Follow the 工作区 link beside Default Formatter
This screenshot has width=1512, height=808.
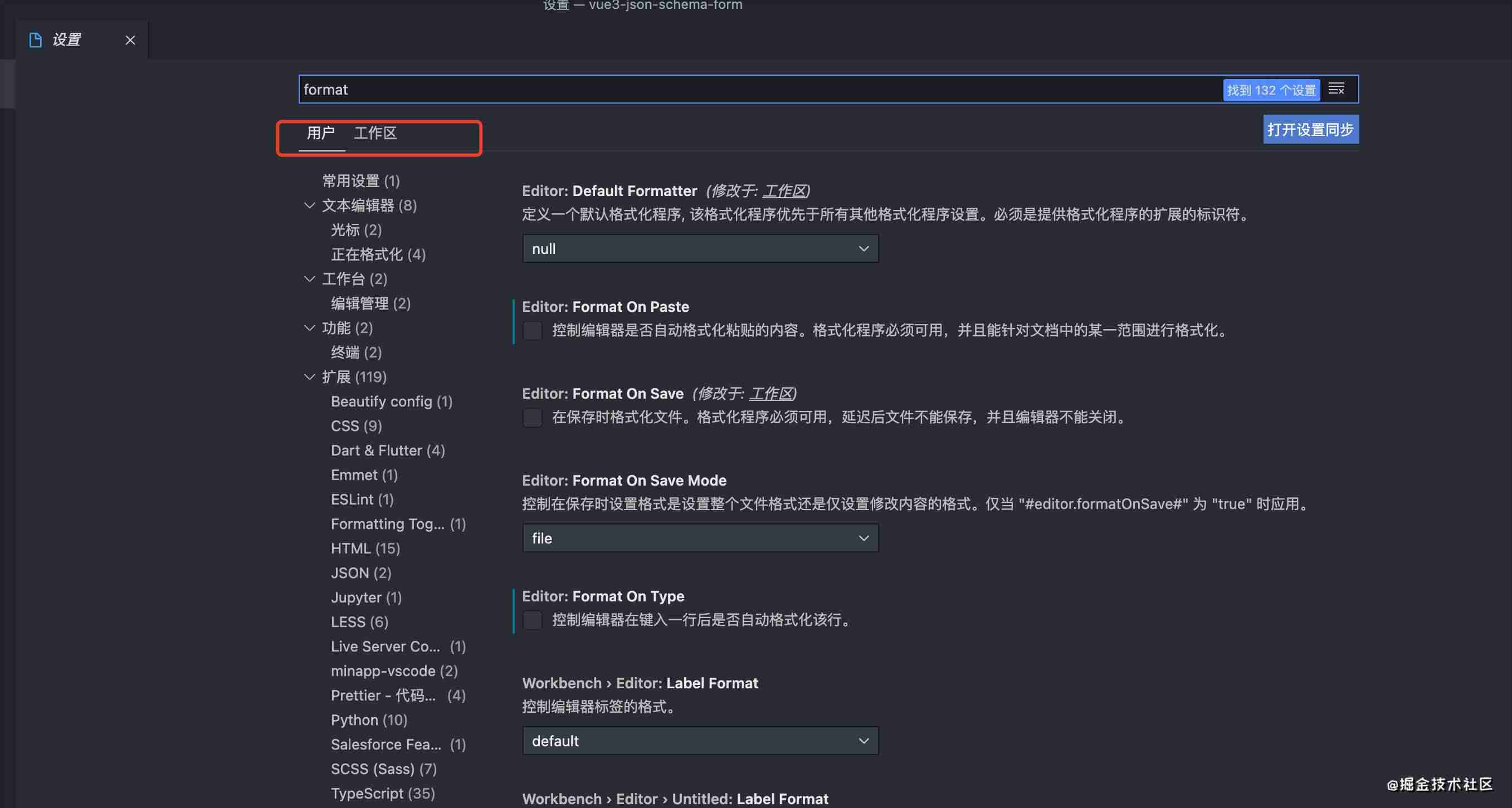pos(784,190)
